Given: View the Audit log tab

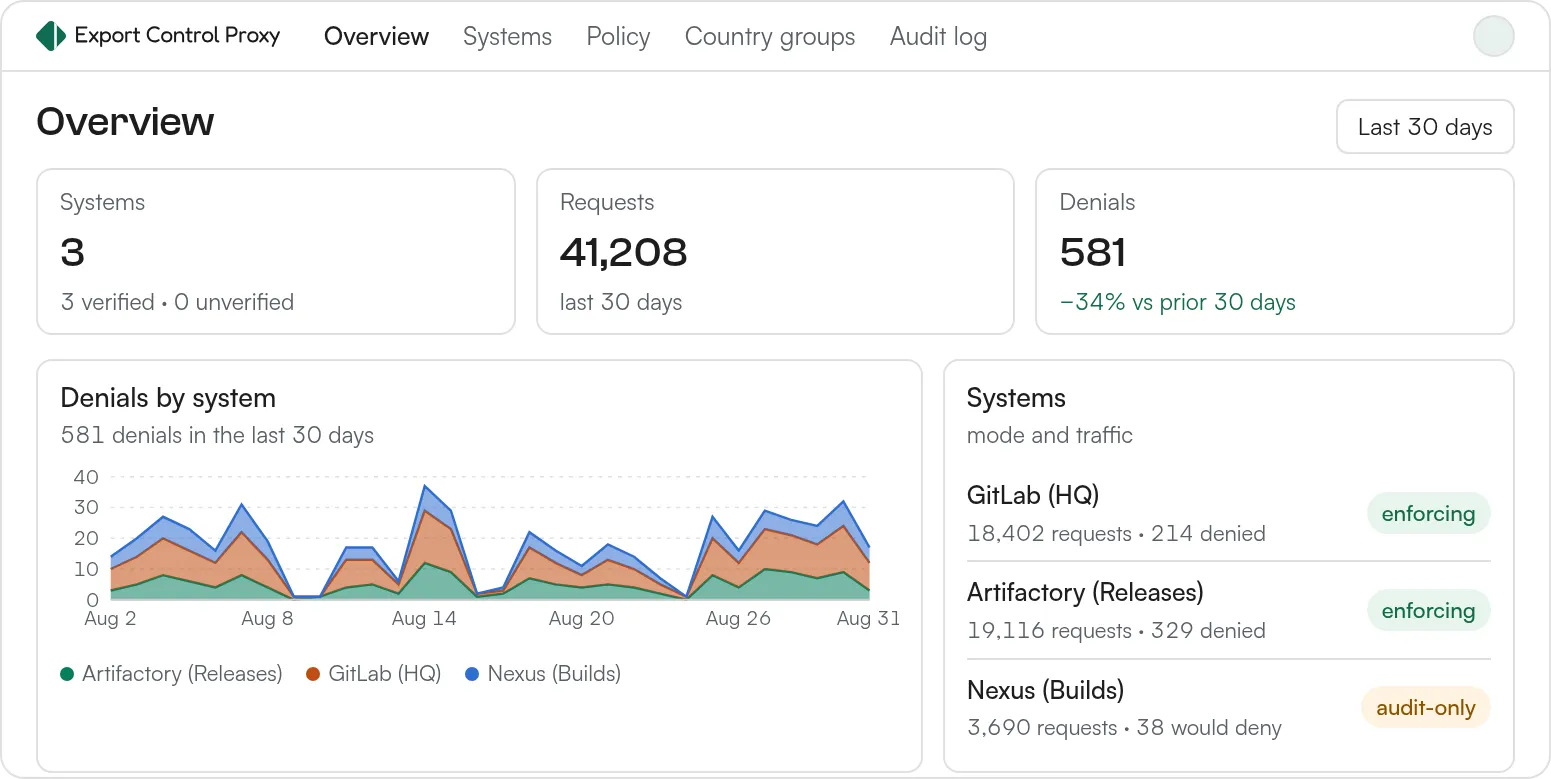Looking at the screenshot, I should pyautogui.click(x=938, y=37).
